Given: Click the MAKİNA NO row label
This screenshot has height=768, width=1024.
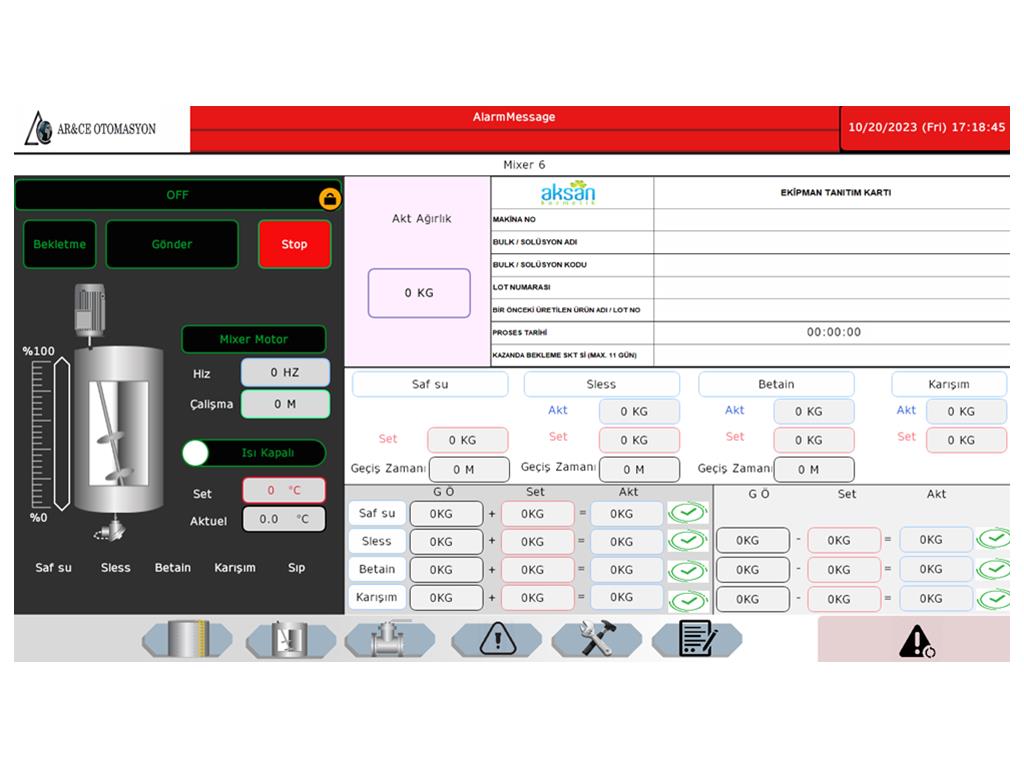Looking at the screenshot, I should pyautogui.click(x=514, y=219).
